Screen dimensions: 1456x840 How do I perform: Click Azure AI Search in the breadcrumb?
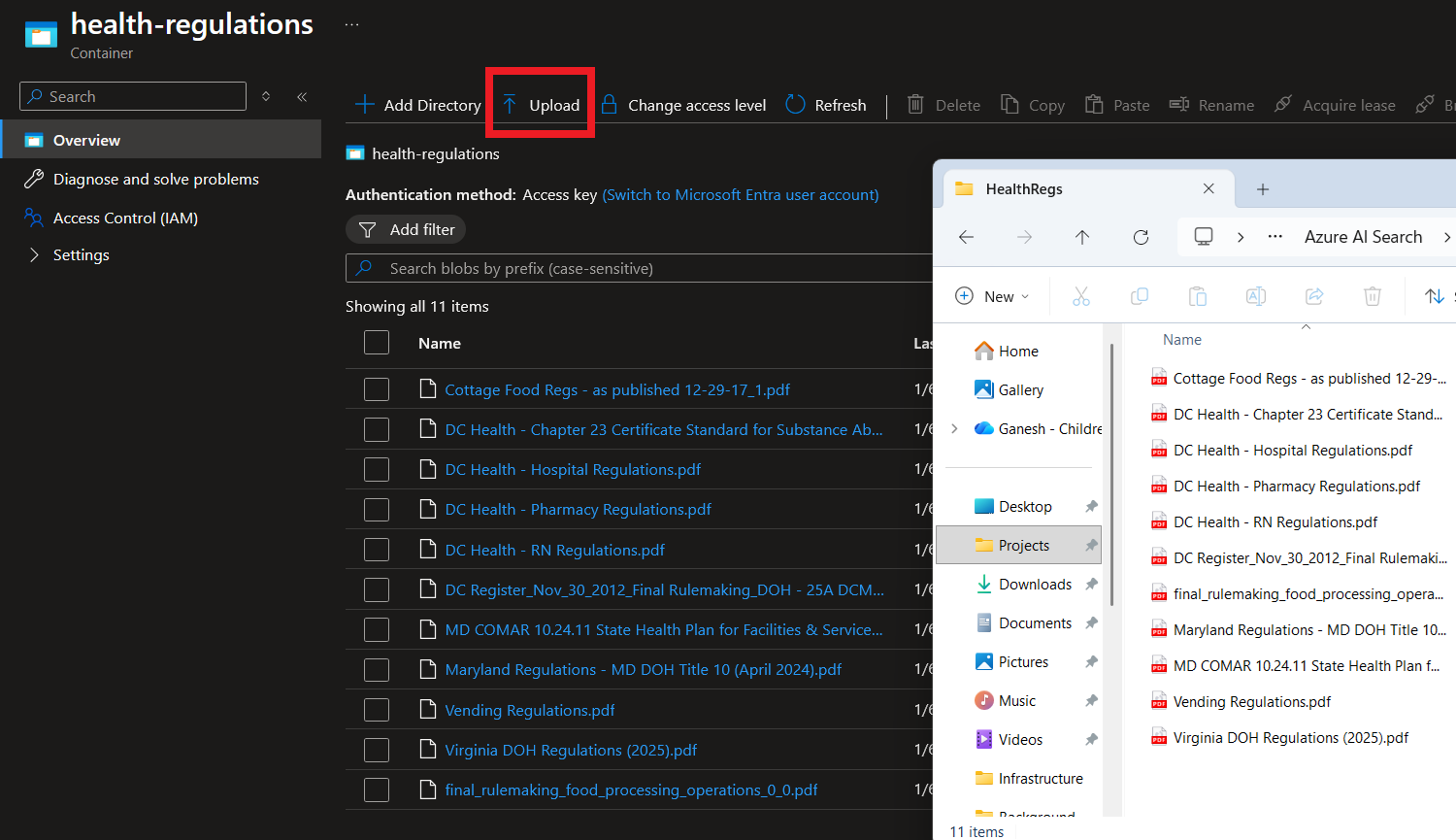(x=1363, y=237)
